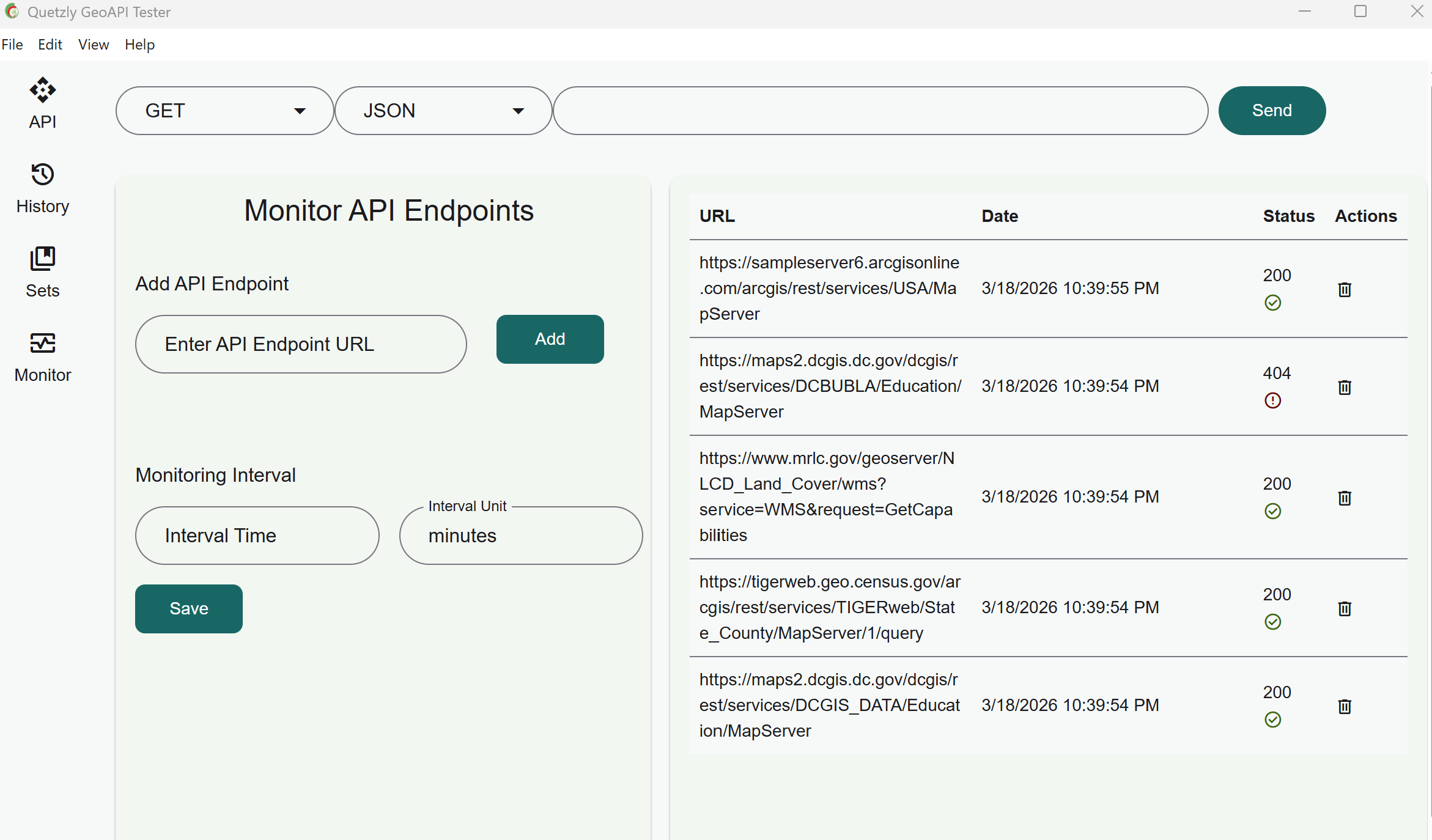1432x840 pixels.
Task: Open the History panel from the sidebar
Action: 42,187
